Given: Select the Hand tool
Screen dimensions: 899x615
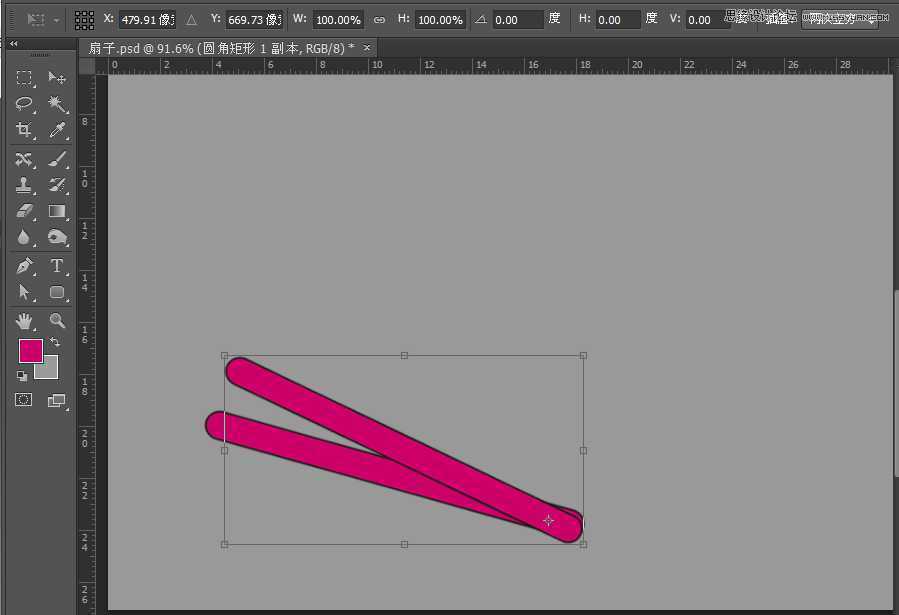Looking at the screenshot, I should pos(24,321).
